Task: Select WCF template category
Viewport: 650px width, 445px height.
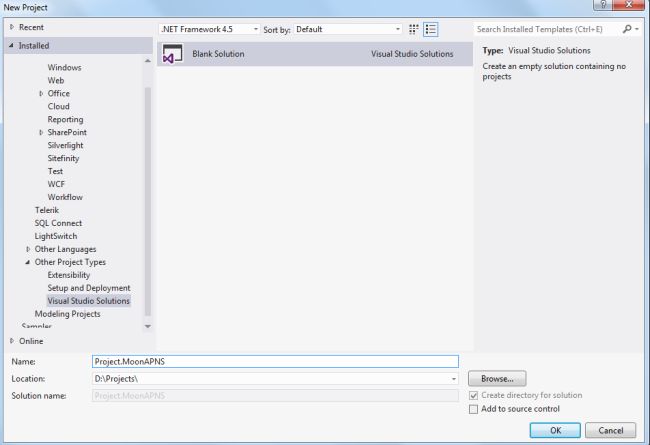Action: (56, 184)
